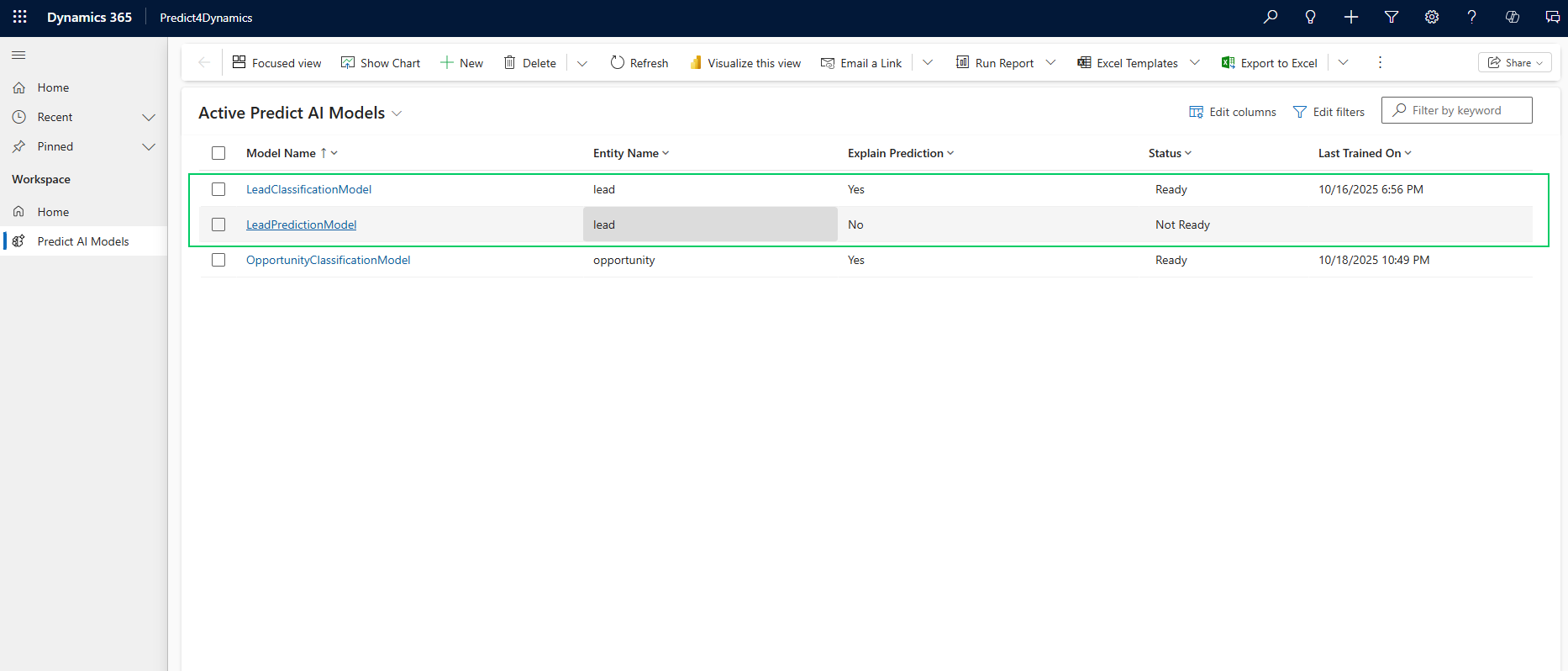The image size is (1568, 671).
Task: Check the LeadClassificationModel row checkbox
Action: (x=218, y=189)
